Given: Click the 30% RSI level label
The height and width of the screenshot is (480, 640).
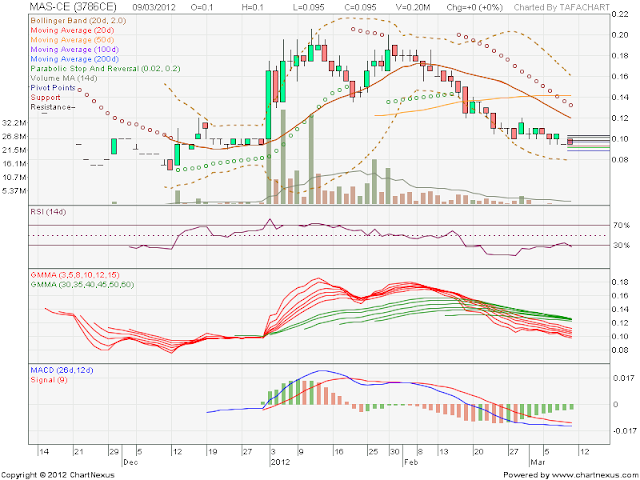Looking at the screenshot, I should coord(621,245).
